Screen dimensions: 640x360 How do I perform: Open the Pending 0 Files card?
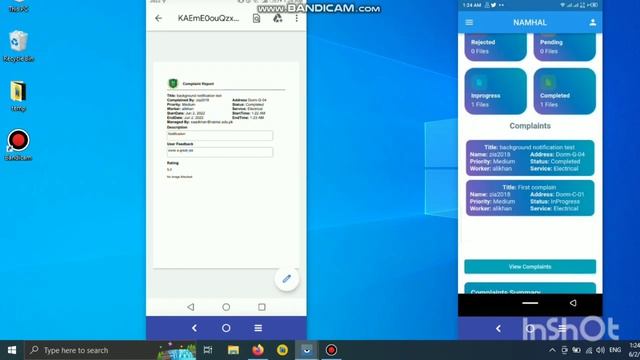click(564, 47)
